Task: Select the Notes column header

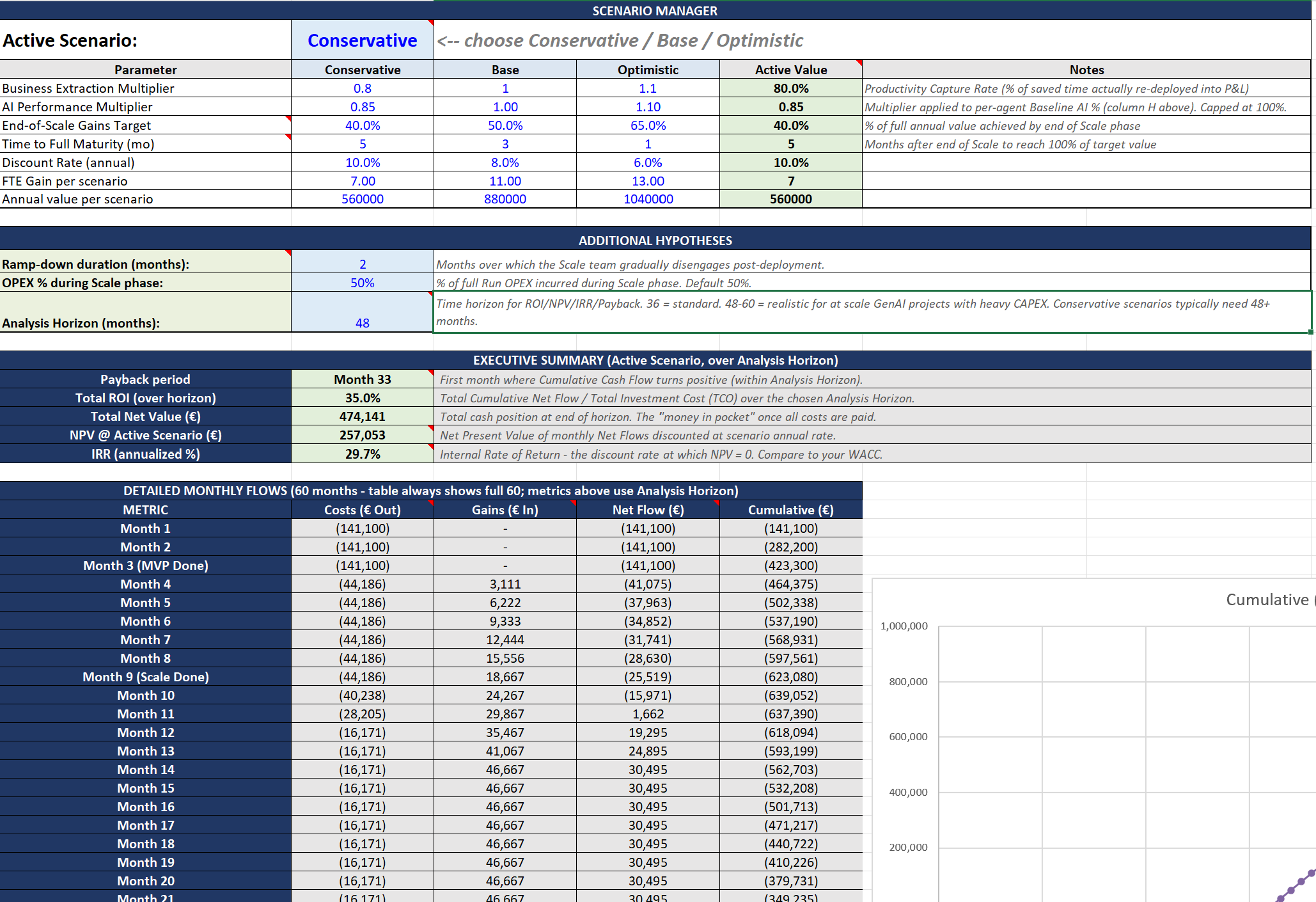Action: pyautogui.click(x=1086, y=70)
